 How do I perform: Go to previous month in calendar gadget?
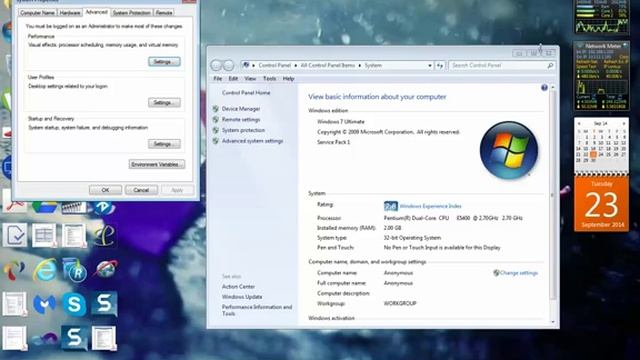579,123
